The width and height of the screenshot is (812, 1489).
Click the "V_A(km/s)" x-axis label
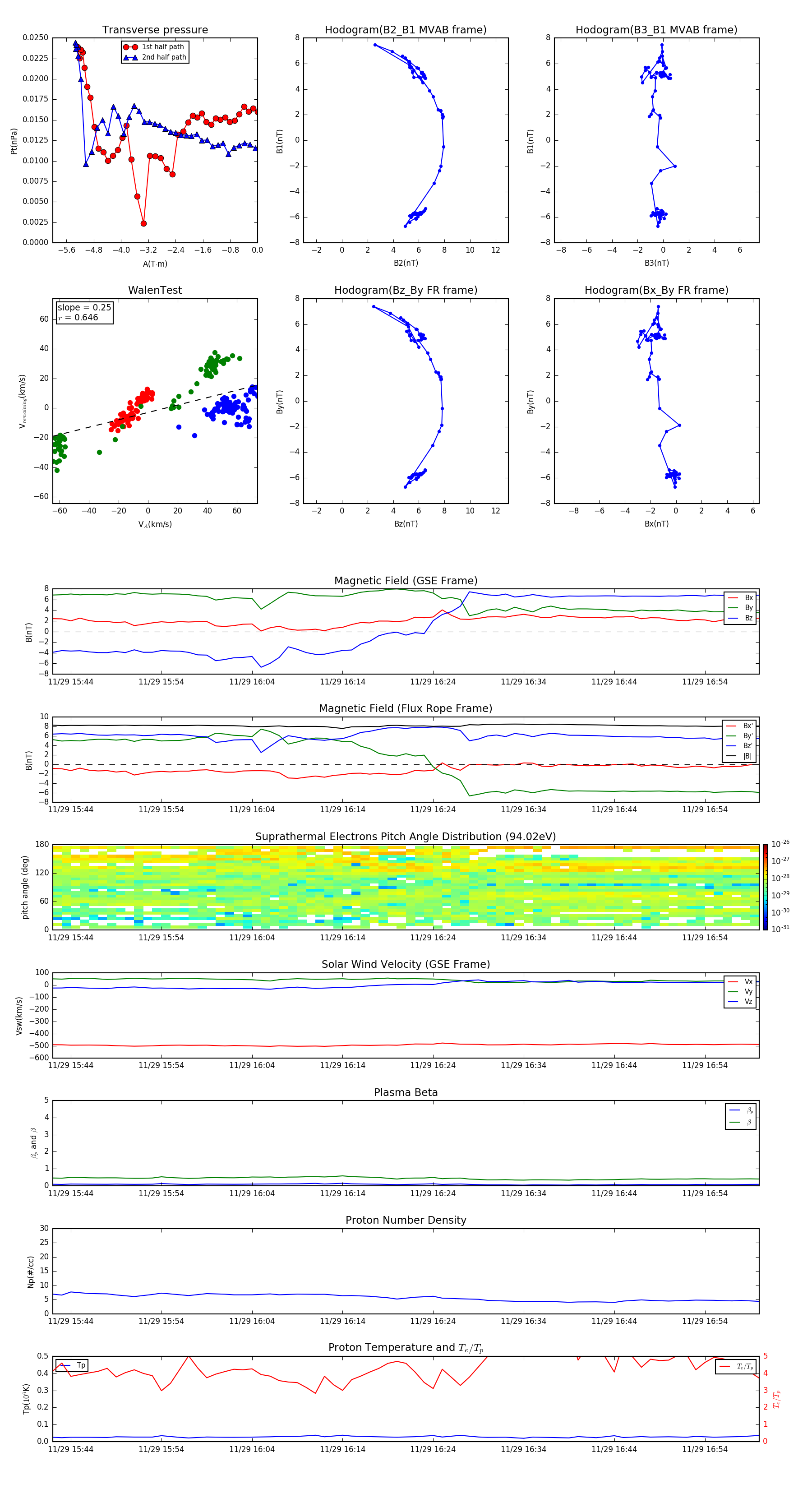pos(155,524)
